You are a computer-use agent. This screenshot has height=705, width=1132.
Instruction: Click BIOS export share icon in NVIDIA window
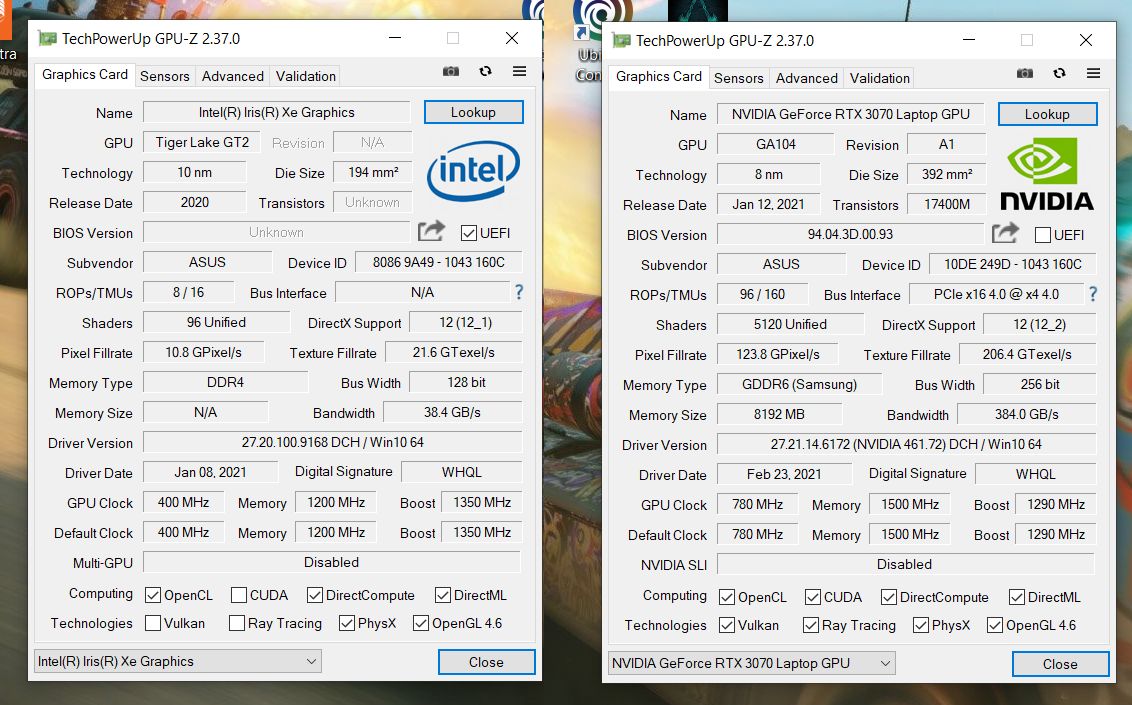pyautogui.click(x=1005, y=233)
